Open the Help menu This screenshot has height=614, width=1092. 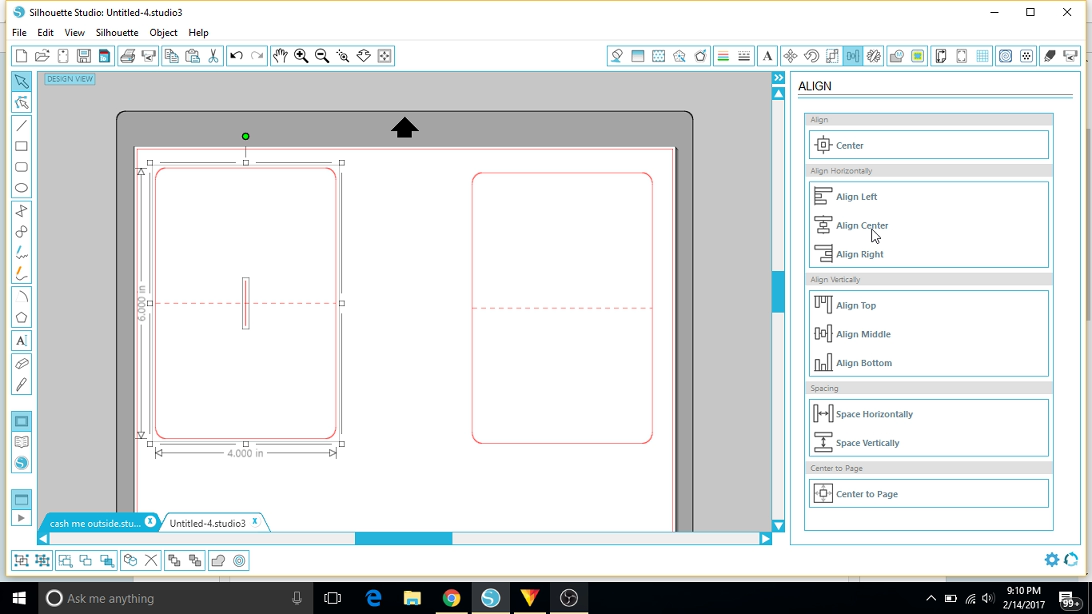tap(198, 33)
